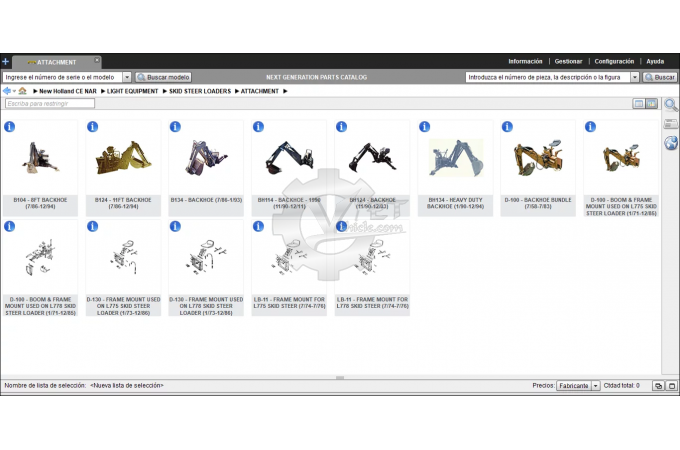The height and width of the screenshot is (450, 680).
Task: Go to the Home icon in breadcrumb
Action: click(23, 91)
